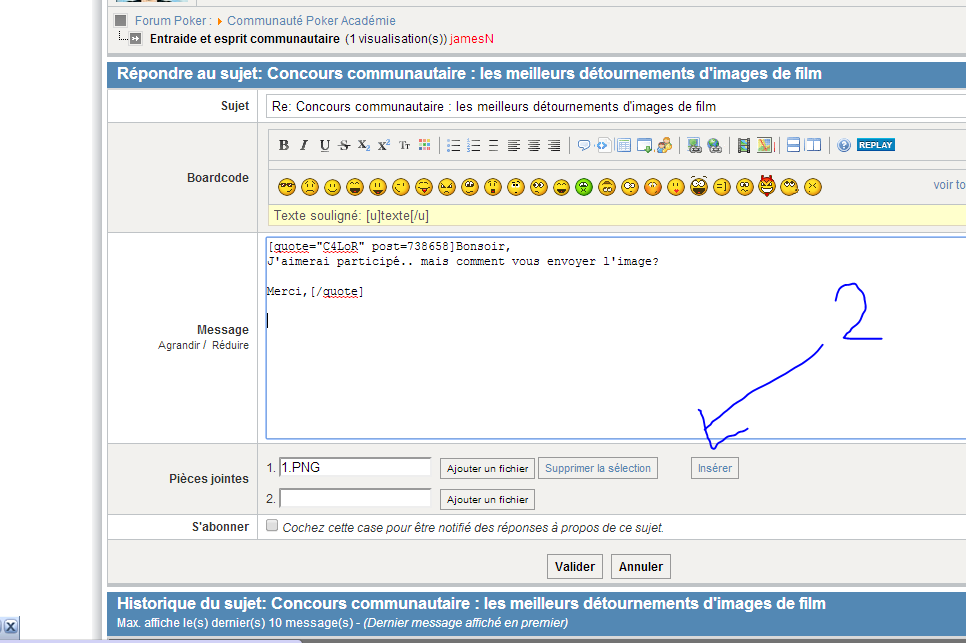Click the two-people users icon
Image resolution: width=966 pixels, height=643 pixels.
(664, 145)
